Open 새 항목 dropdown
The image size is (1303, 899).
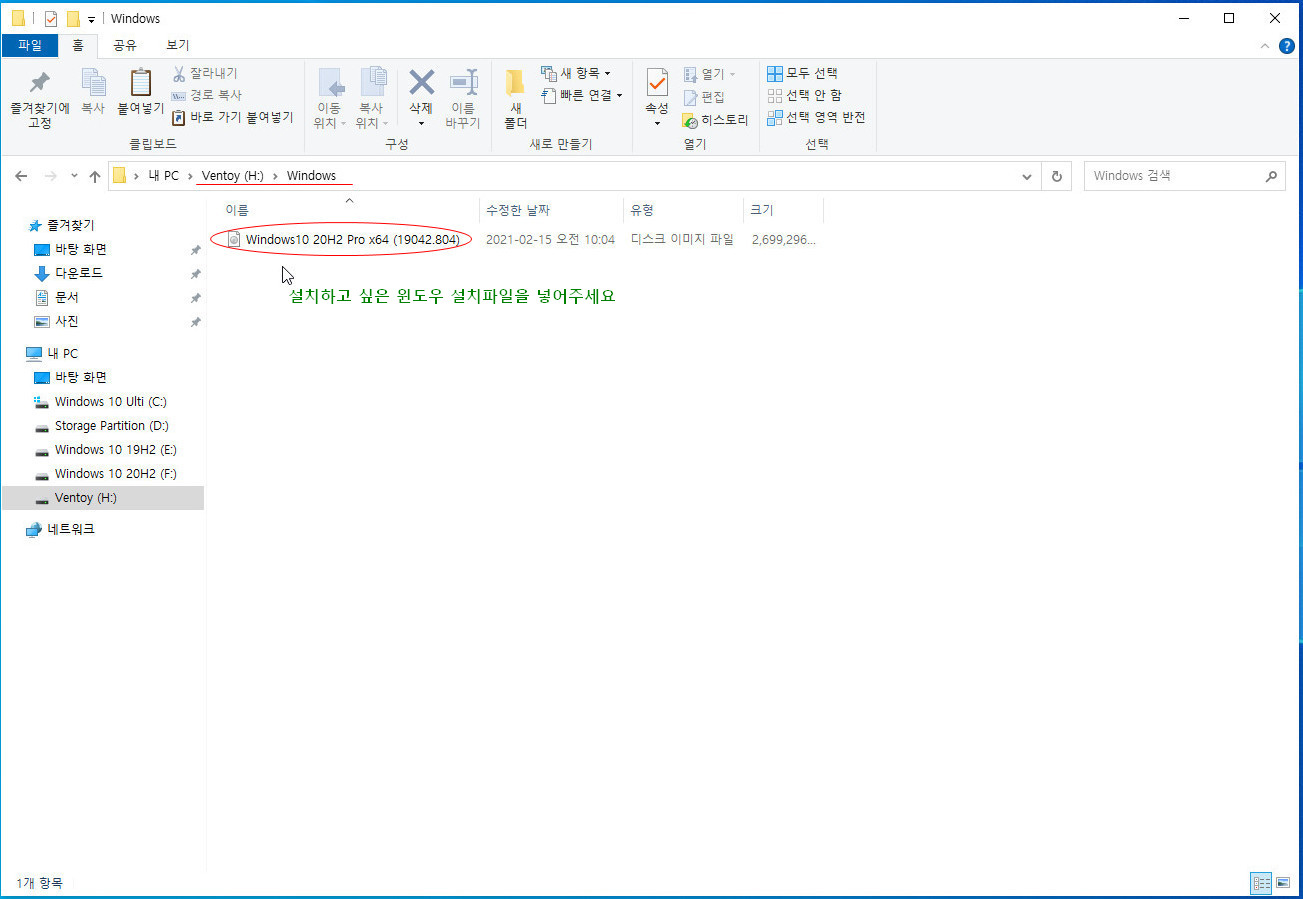(x=576, y=73)
